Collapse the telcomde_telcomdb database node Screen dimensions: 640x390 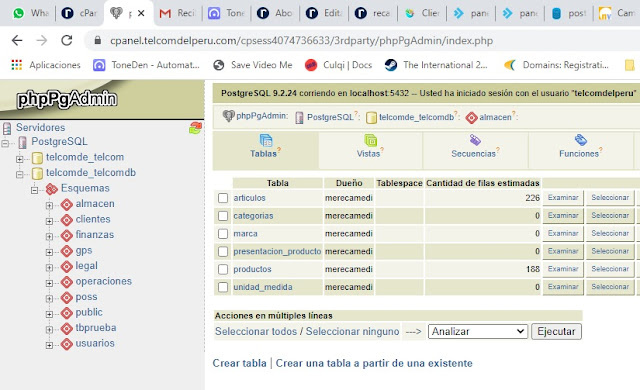coord(20,175)
